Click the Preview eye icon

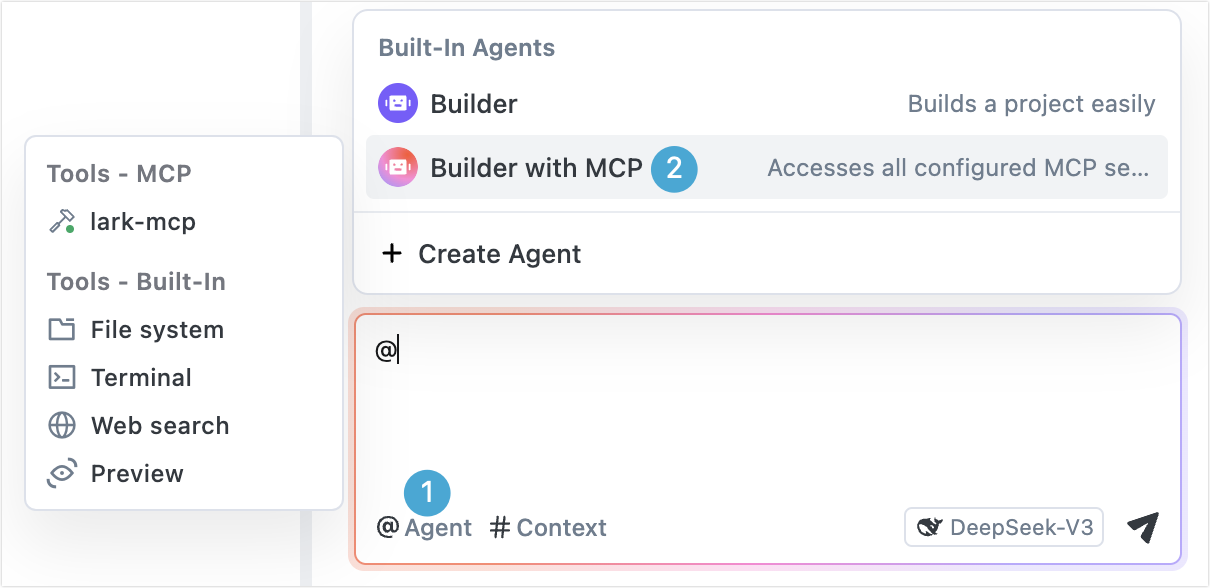coord(62,474)
